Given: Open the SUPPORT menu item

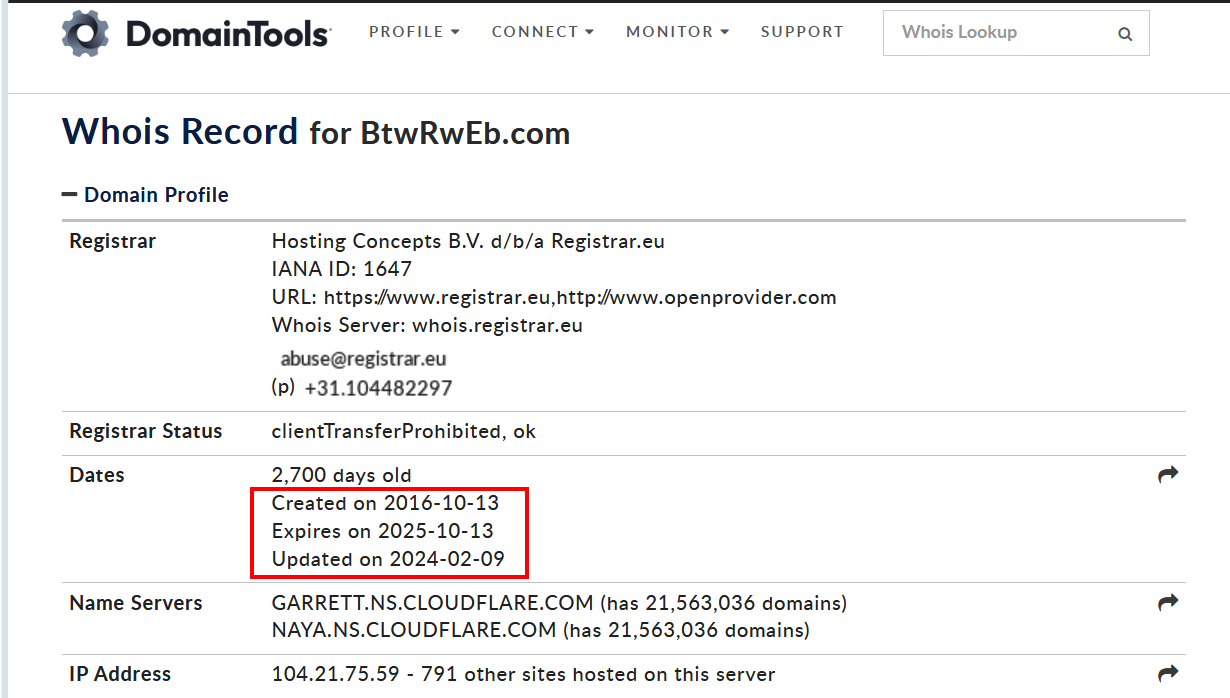Looking at the screenshot, I should click(x=802, y=32).
